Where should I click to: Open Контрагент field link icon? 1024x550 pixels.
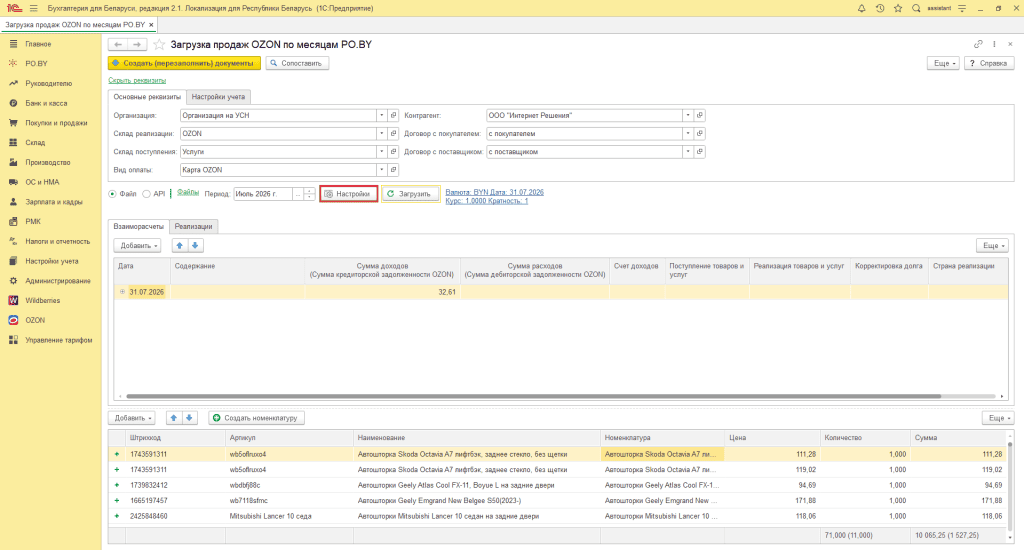699,116
